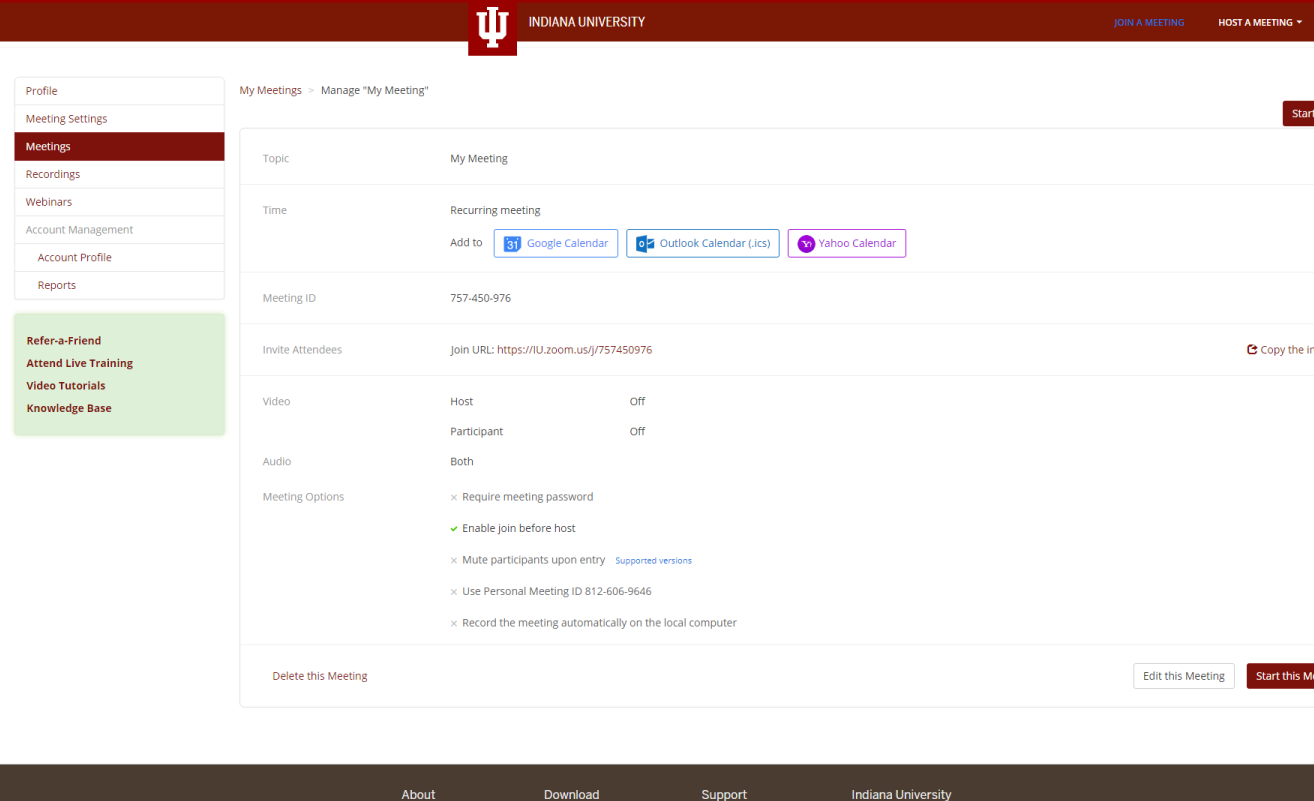Click Use Personal Meeting ID option text
This screenshot has height=801, width=1314.
tap(556, 592)
